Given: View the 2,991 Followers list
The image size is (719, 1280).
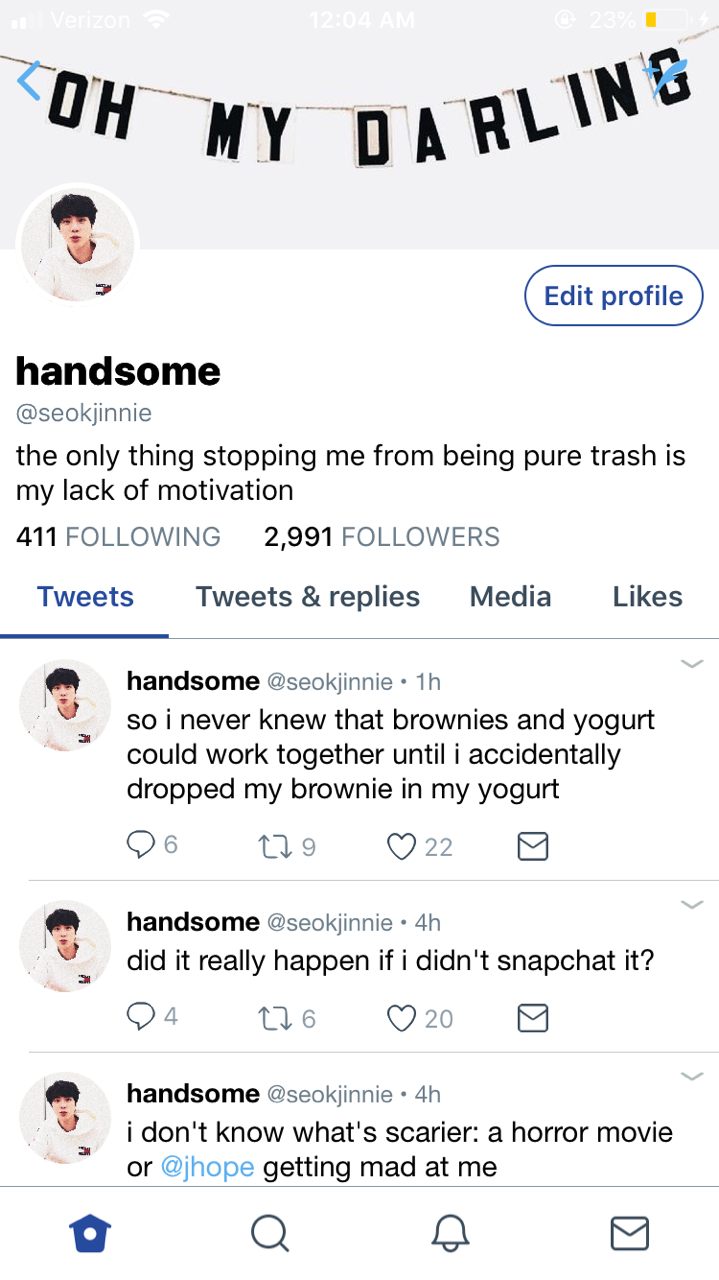Looking at the screenshot, I should [382, 537].
